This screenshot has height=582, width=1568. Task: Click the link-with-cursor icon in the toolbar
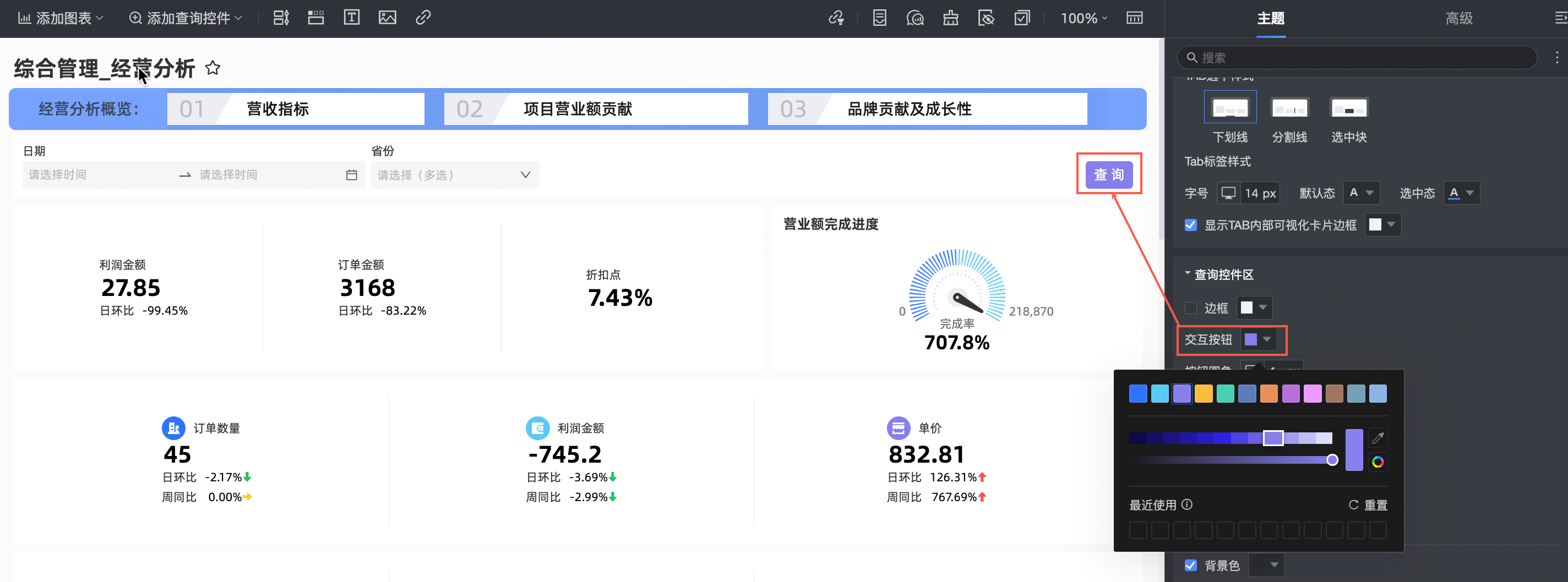click(836, 18)
